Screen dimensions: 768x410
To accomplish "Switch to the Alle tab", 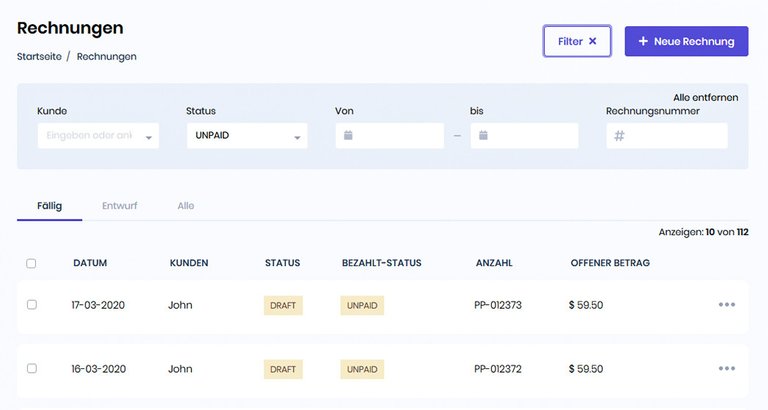I will (x=185, y=206).
